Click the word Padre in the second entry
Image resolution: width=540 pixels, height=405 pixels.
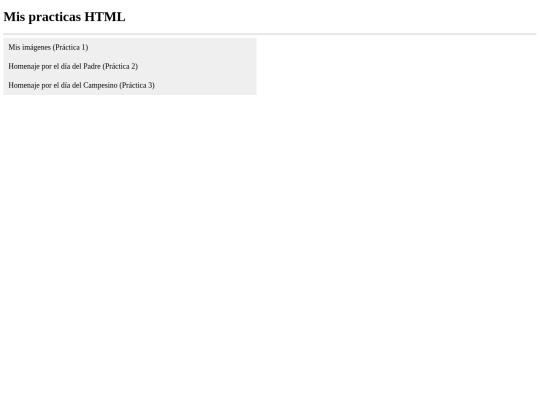pos(92,66)
